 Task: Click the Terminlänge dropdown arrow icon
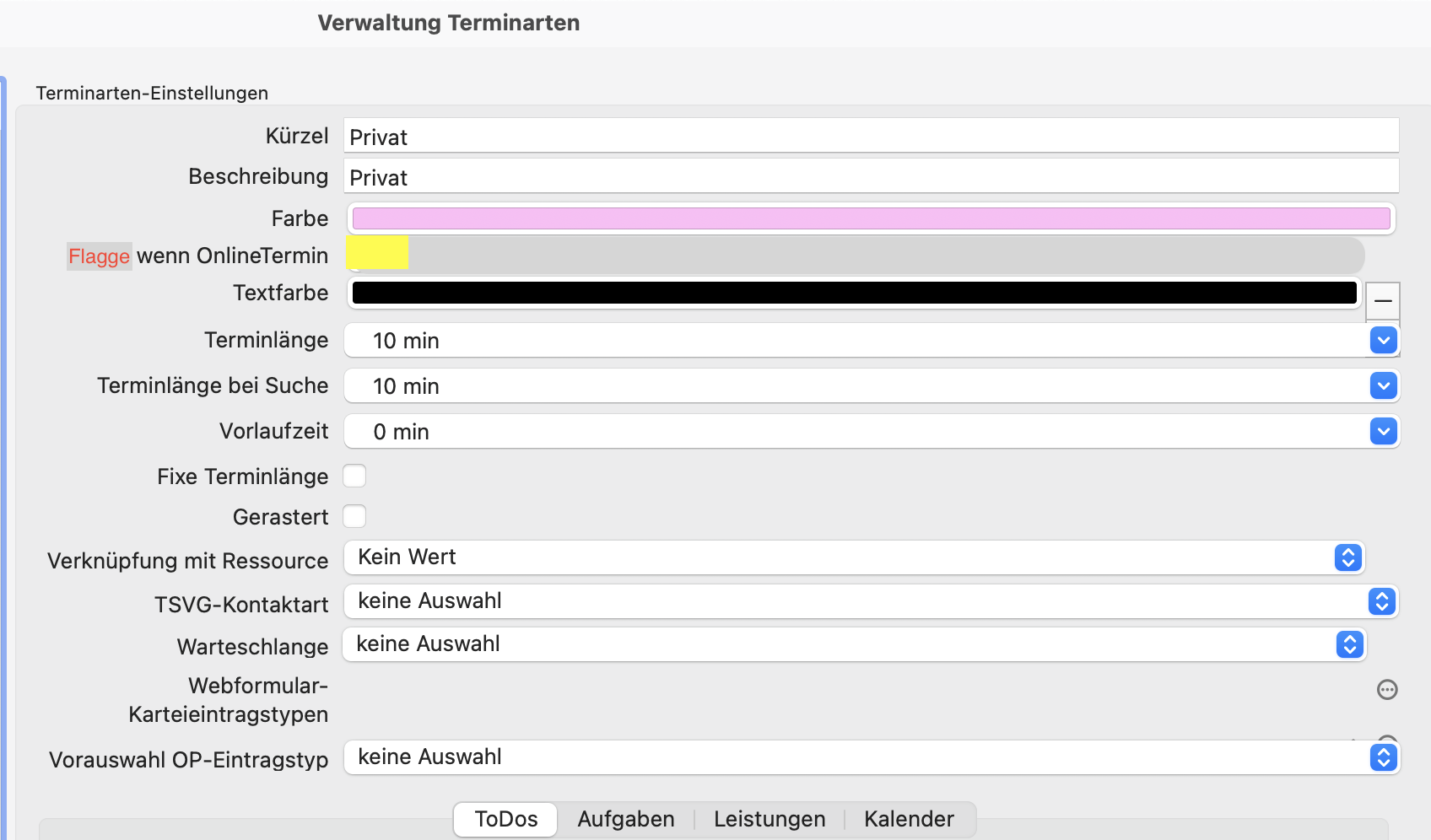point(1383,341)
